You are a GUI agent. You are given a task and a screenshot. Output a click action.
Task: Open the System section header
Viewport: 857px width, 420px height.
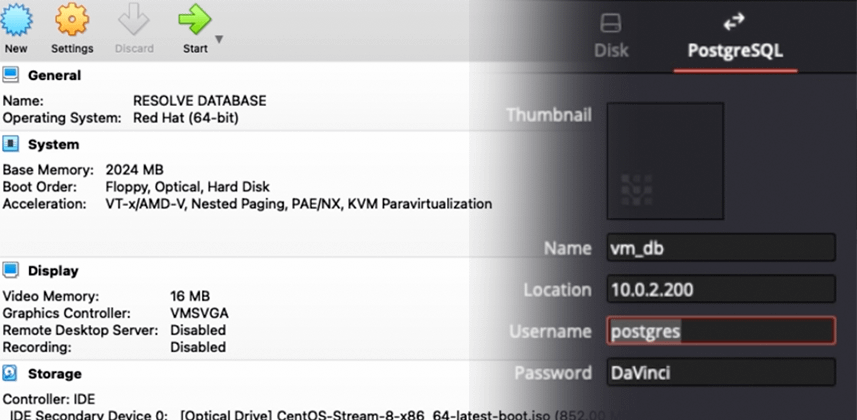[54, 144]
